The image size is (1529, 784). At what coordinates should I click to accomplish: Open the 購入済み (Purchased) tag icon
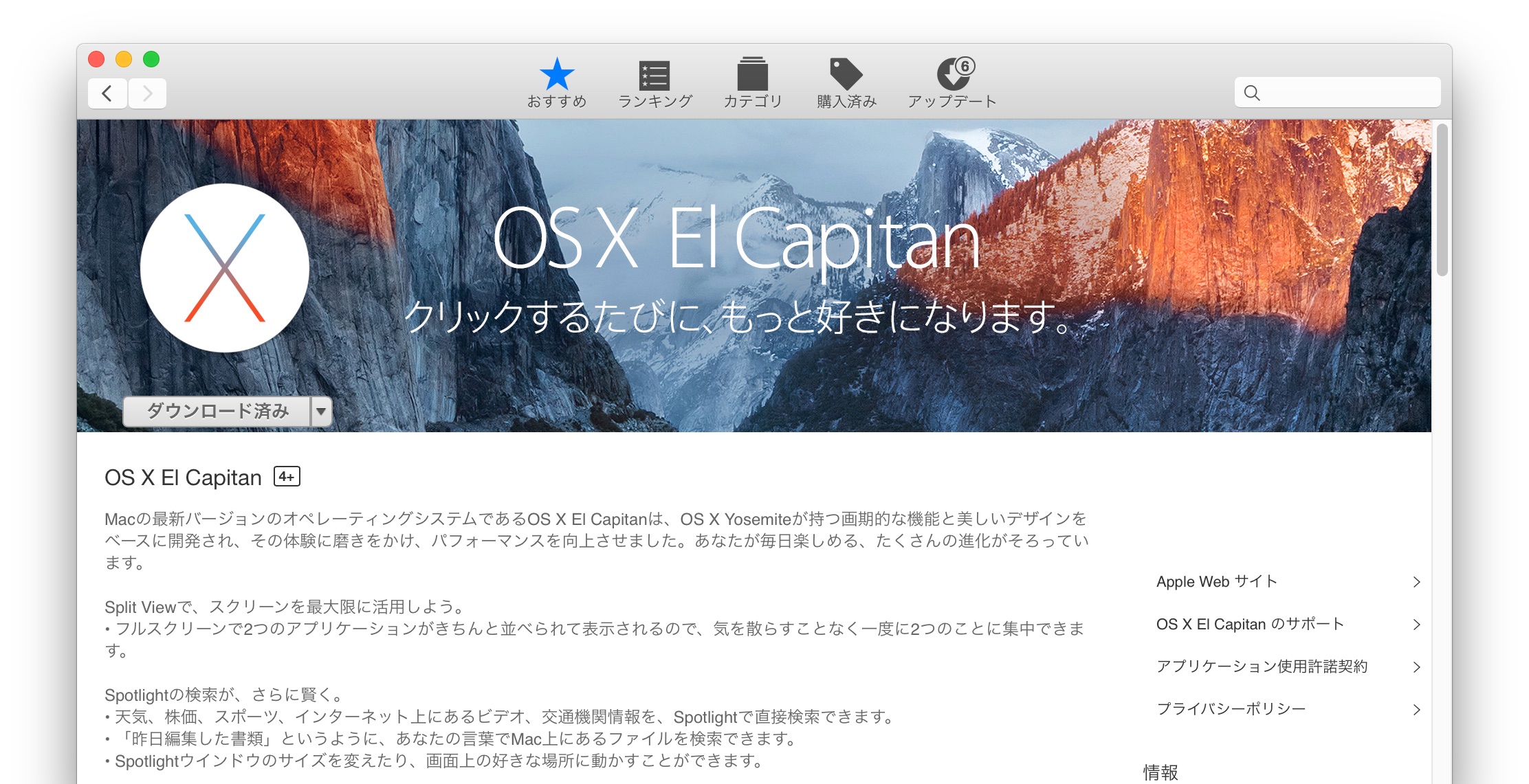(x=846, y=74)
